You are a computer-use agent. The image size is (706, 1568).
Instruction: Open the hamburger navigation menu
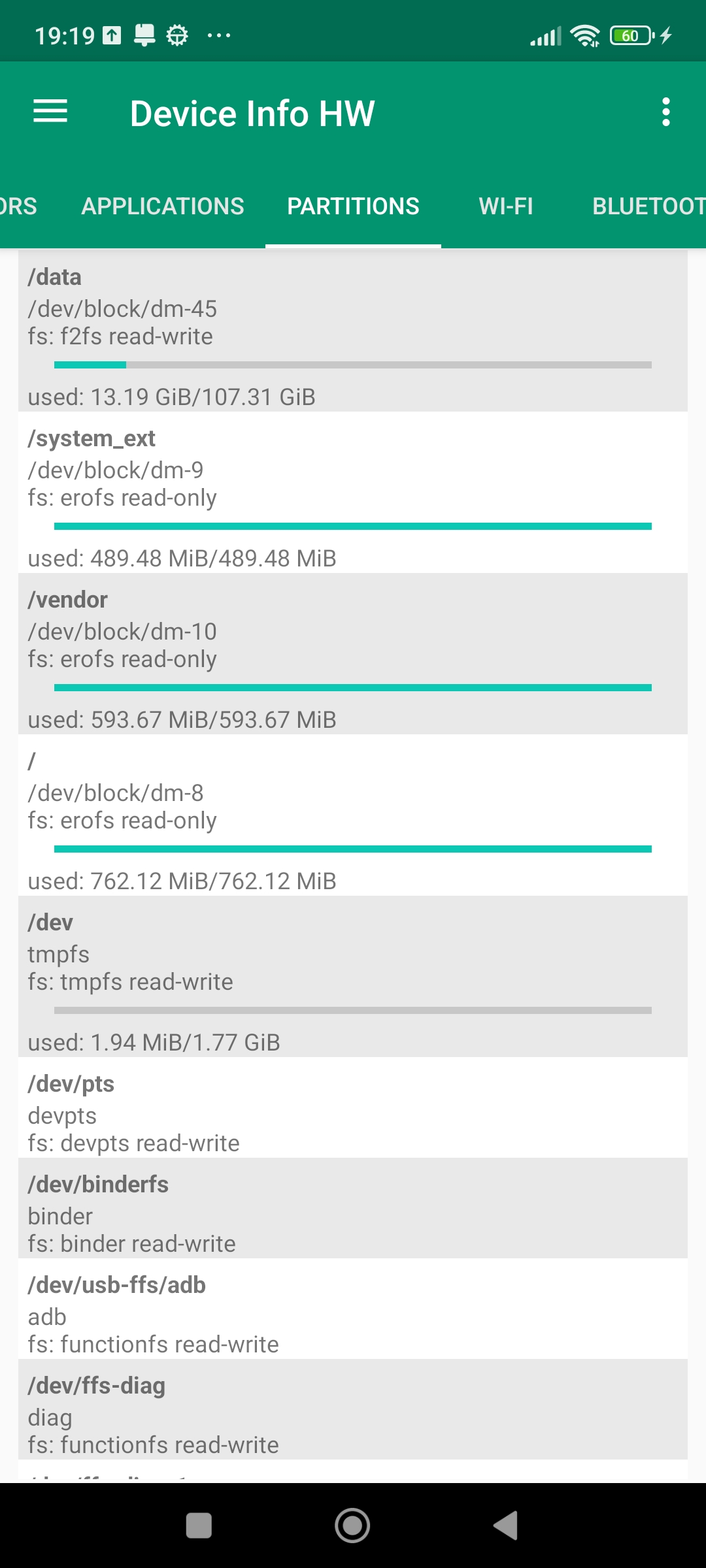50,112
